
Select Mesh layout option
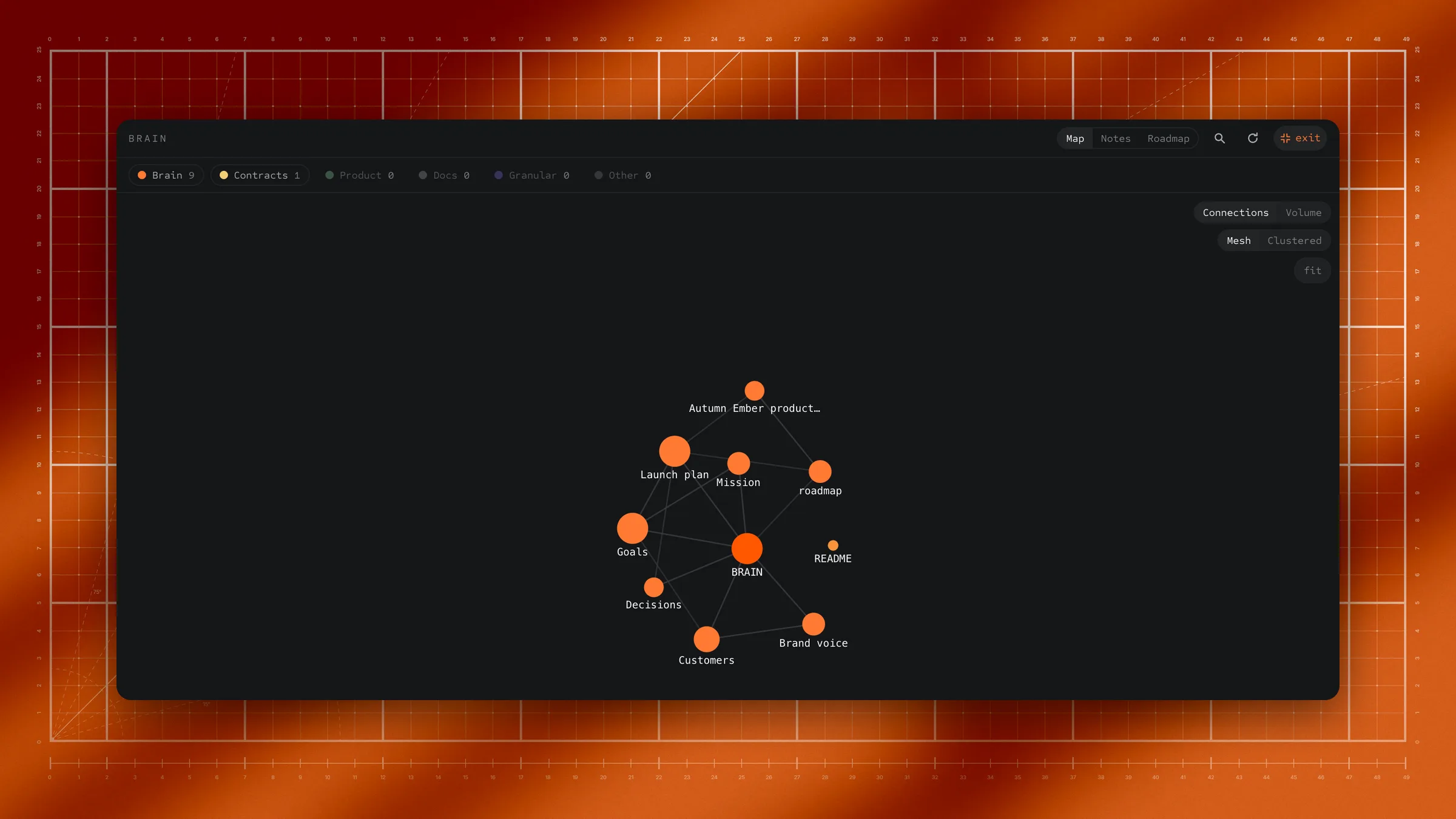coord(1238,241)
